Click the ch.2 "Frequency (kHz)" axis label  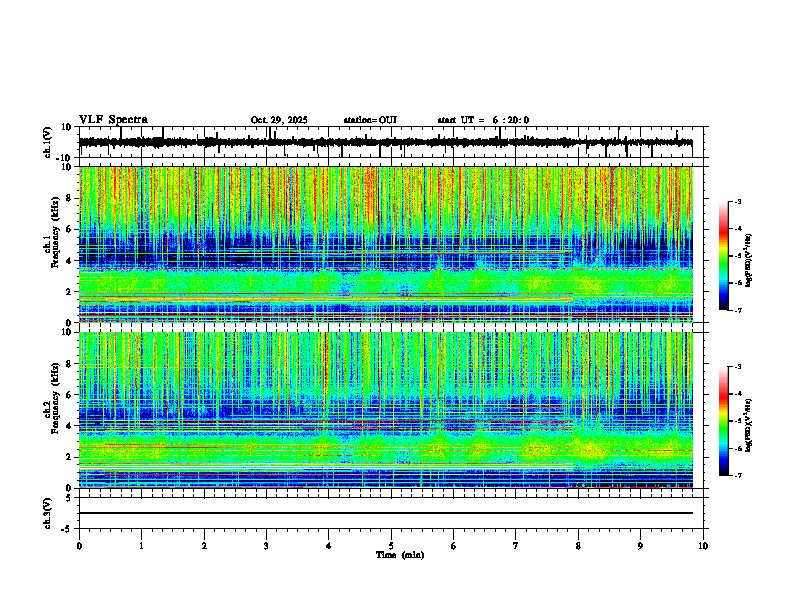(x=55, y=398)
